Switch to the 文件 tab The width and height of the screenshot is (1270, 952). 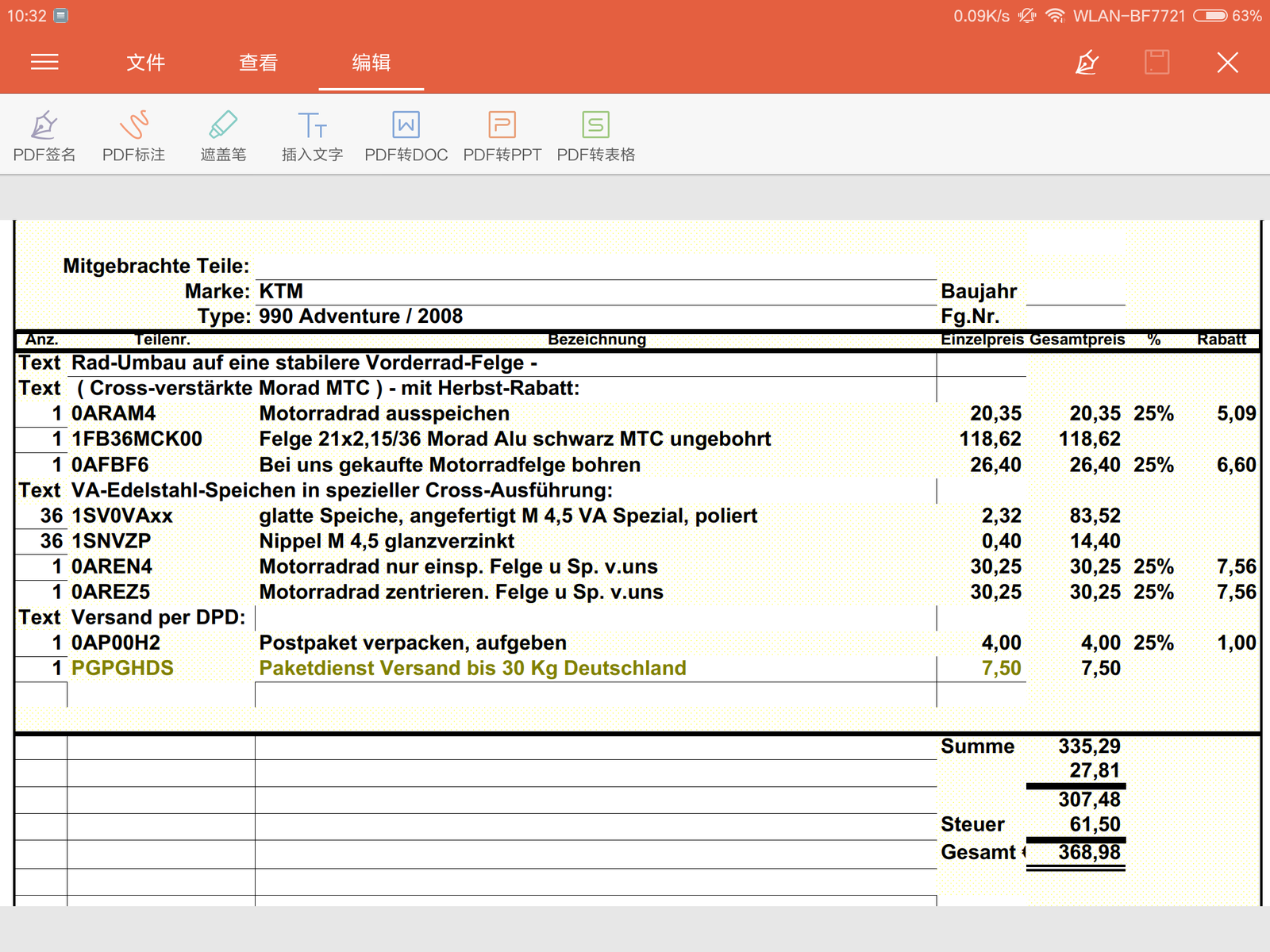(145, 62)
